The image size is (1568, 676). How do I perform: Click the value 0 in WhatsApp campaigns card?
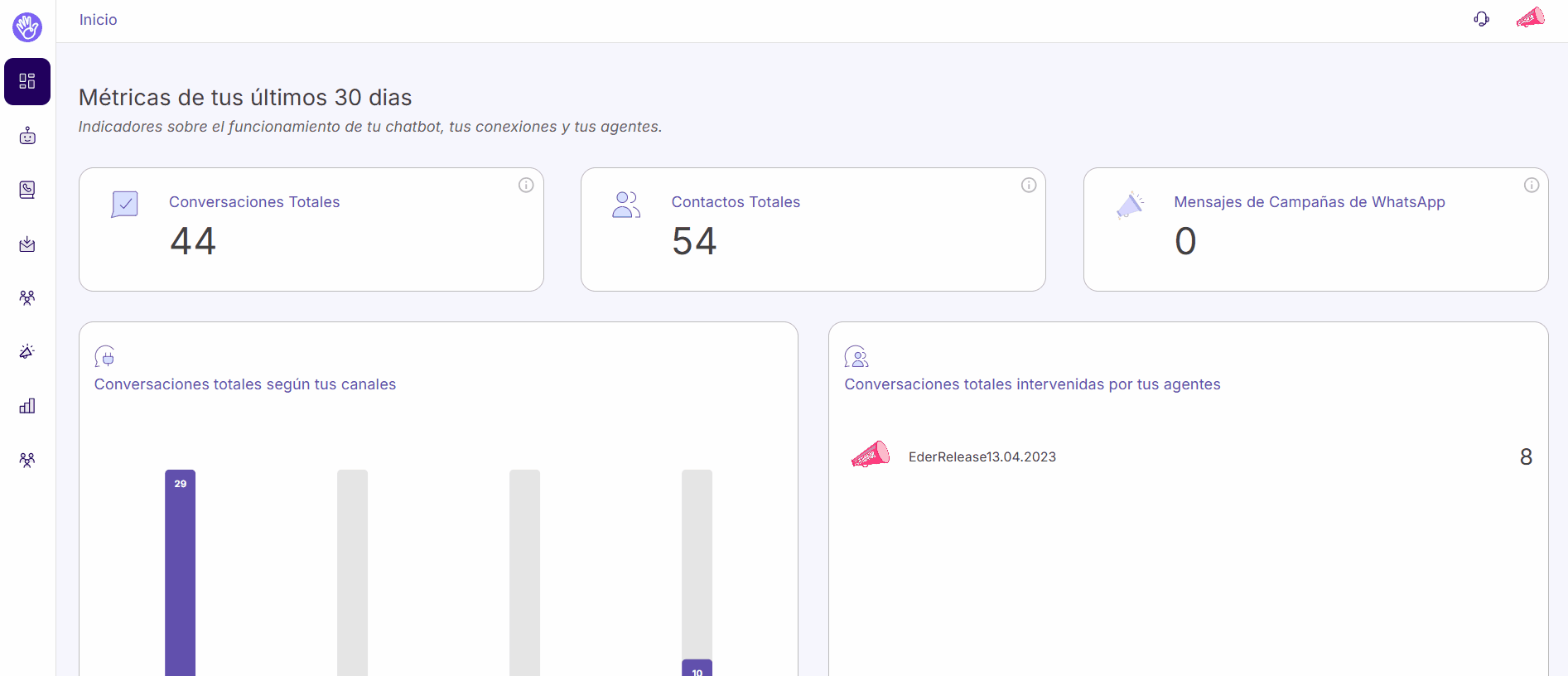pos(1185,241)
